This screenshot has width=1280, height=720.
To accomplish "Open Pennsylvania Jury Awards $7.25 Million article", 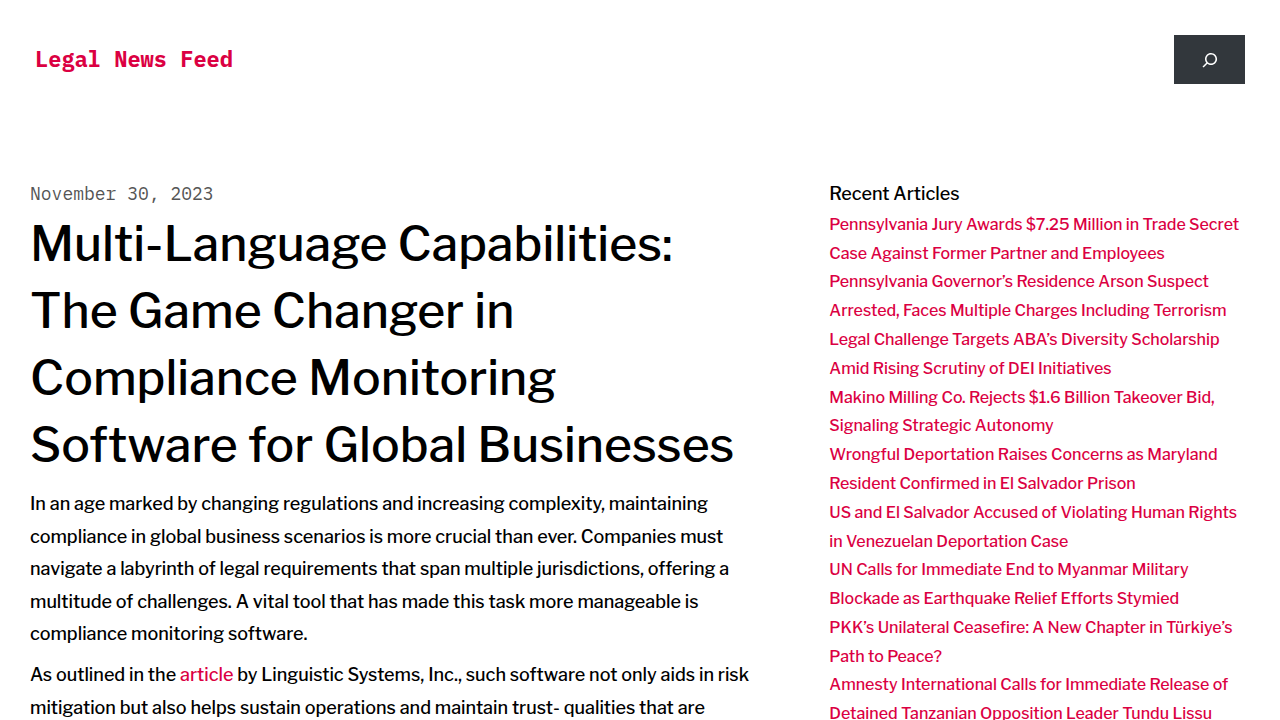I will coord(1034,239).
